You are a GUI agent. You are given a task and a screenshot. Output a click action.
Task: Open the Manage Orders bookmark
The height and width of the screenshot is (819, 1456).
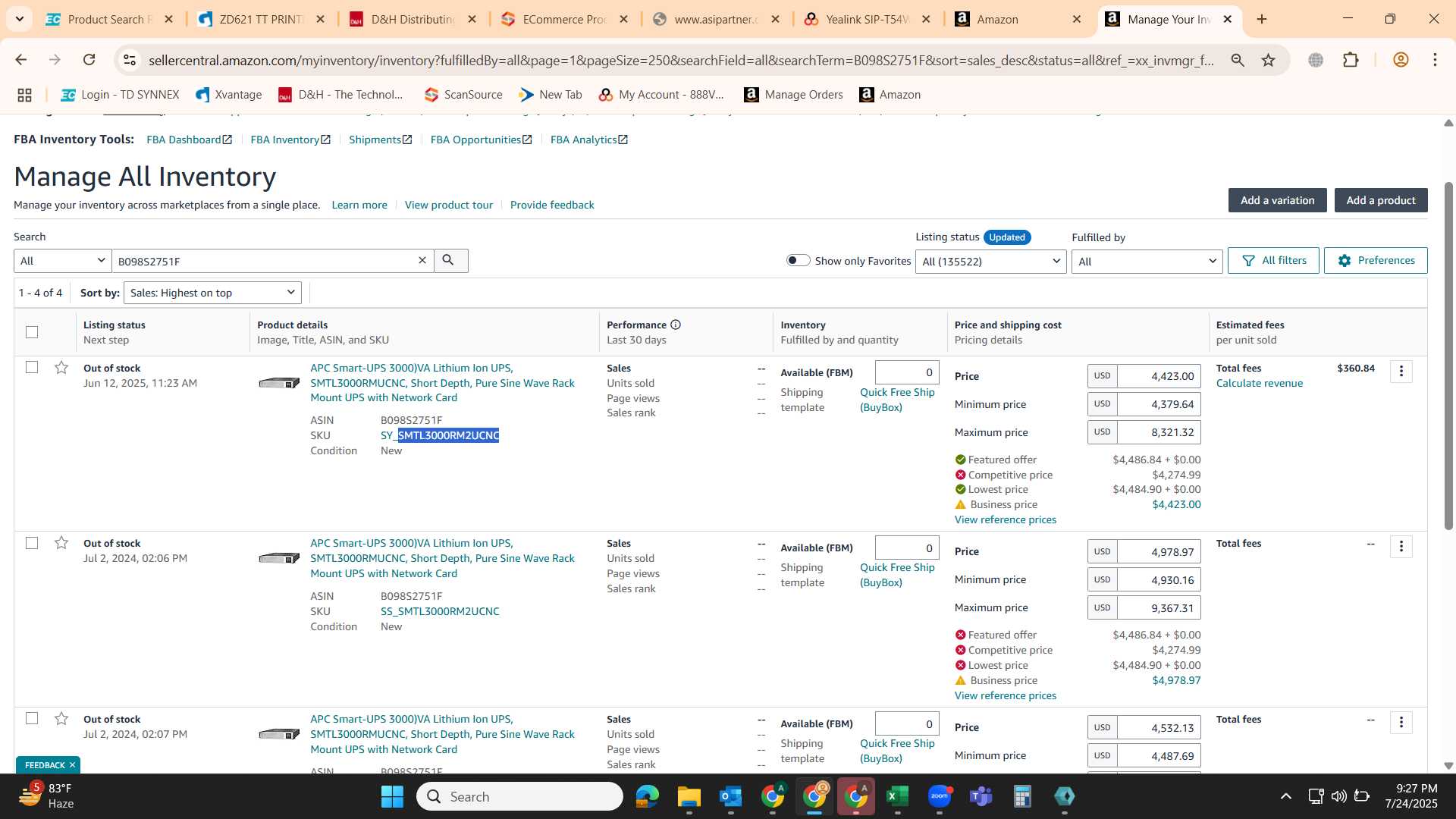(794, 95)
